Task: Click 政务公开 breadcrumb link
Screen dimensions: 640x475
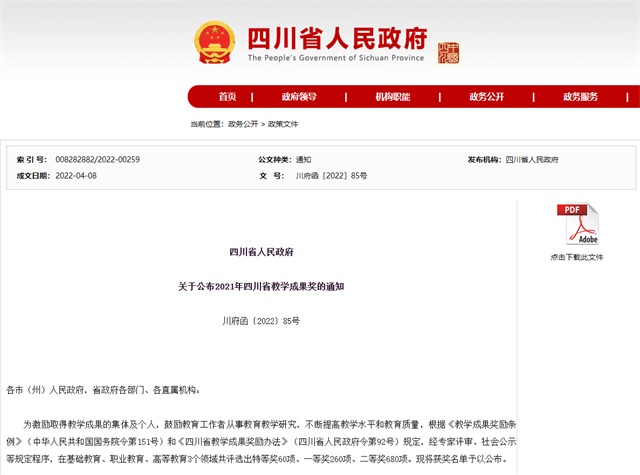Action: coord(243,124)
